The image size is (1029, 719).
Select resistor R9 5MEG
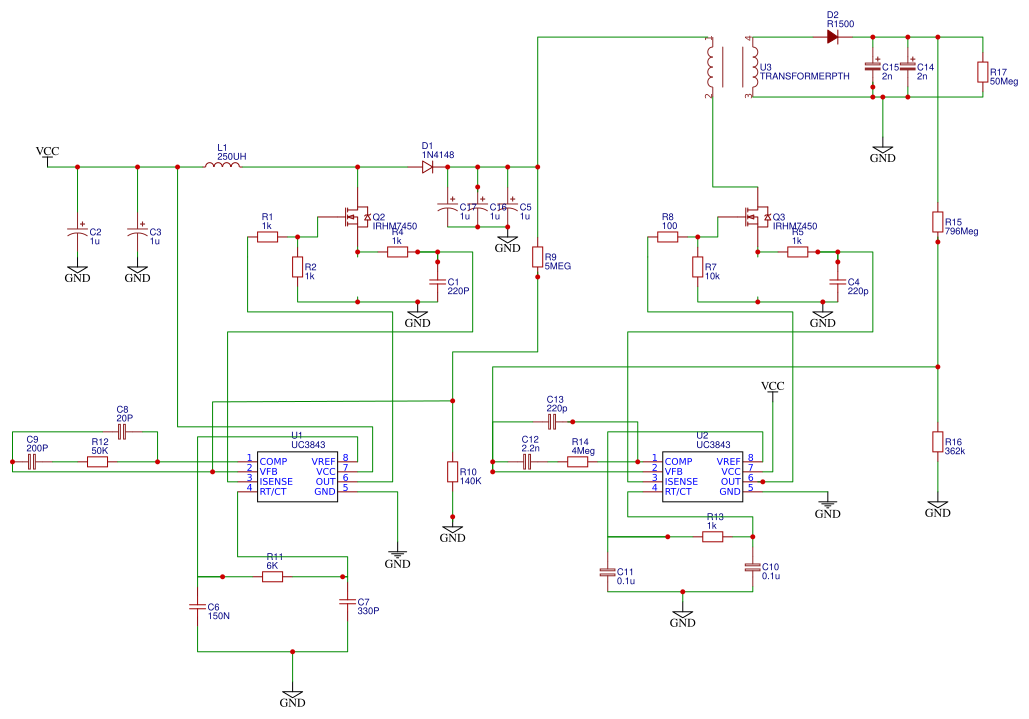coord(537,257)
